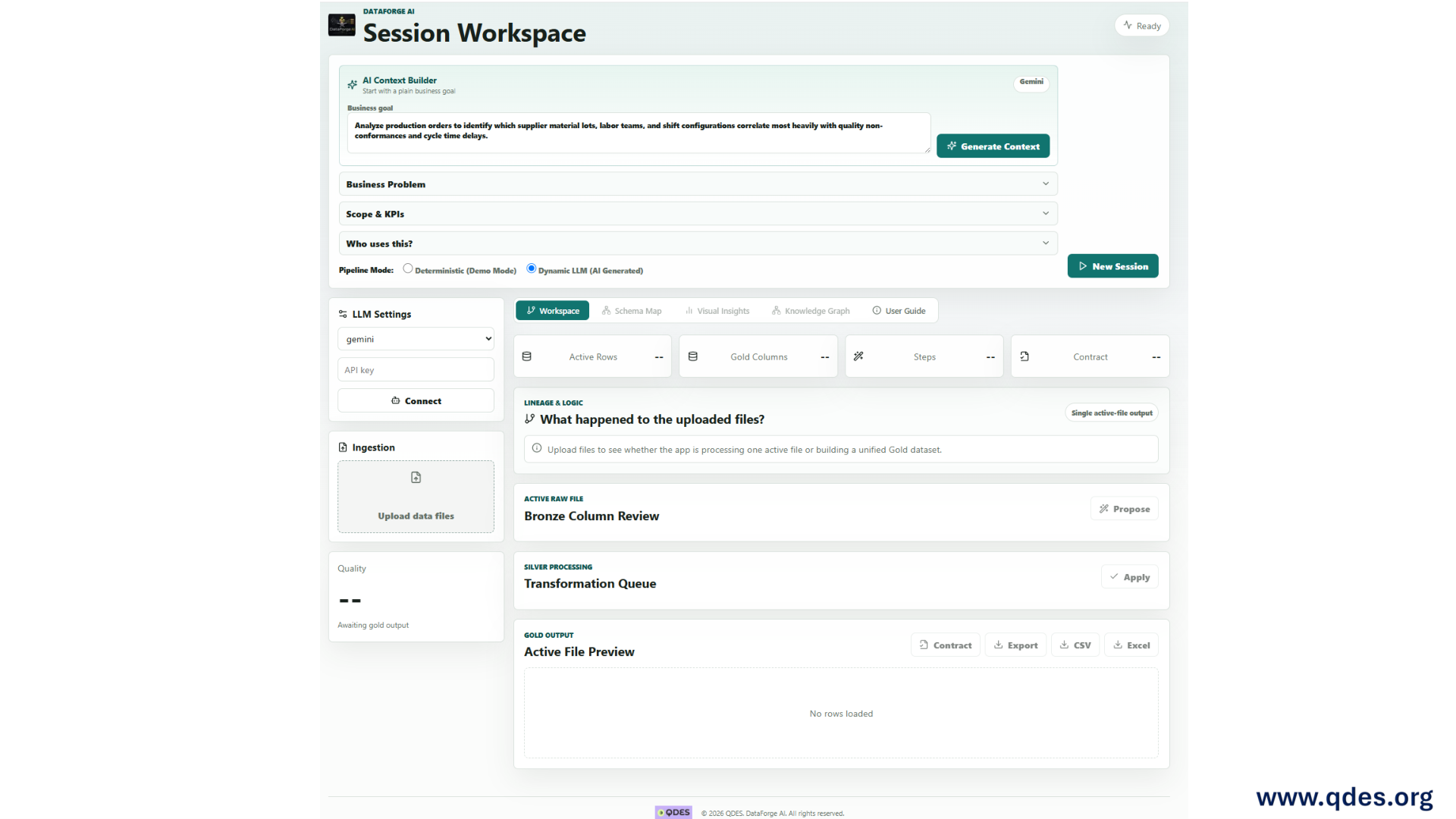Open the User Guide tab

point(899,311)
